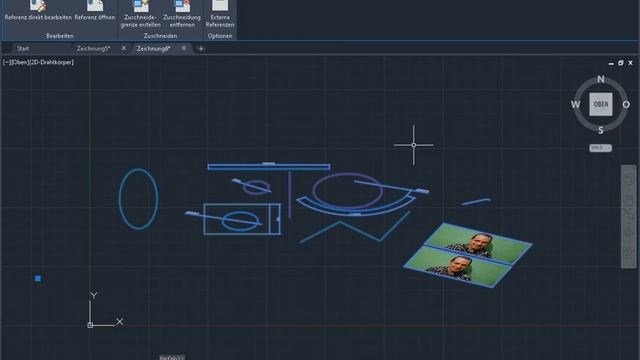Click Referenz direkt bearbeiten tool
640x360 pixels.
tap(38, 11)
